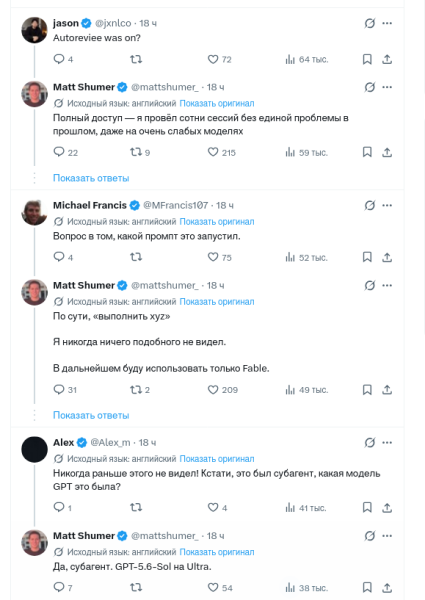Open more options menu on jason's tweet

(387, 23)
